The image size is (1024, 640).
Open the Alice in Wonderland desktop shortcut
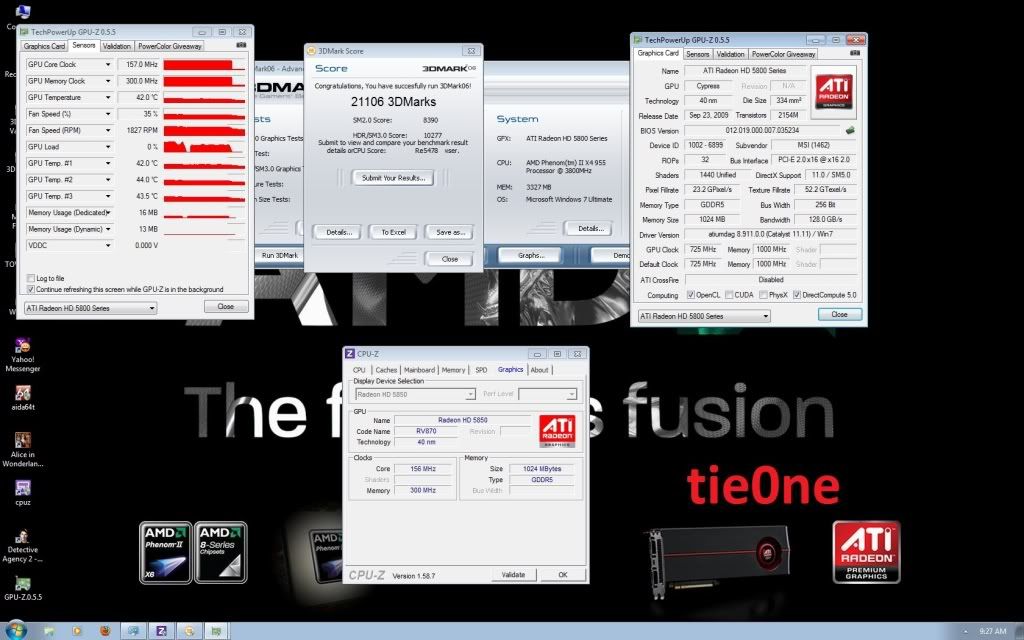23,449
